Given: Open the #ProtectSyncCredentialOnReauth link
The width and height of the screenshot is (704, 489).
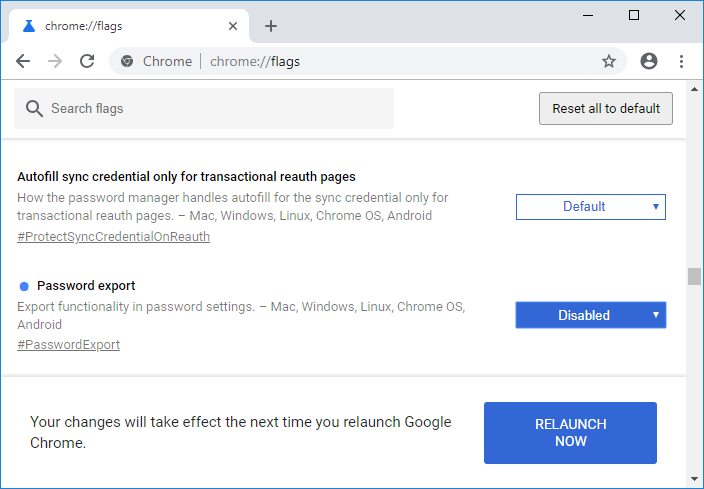Looking at the screenshot, I should (x=113, y=237).
